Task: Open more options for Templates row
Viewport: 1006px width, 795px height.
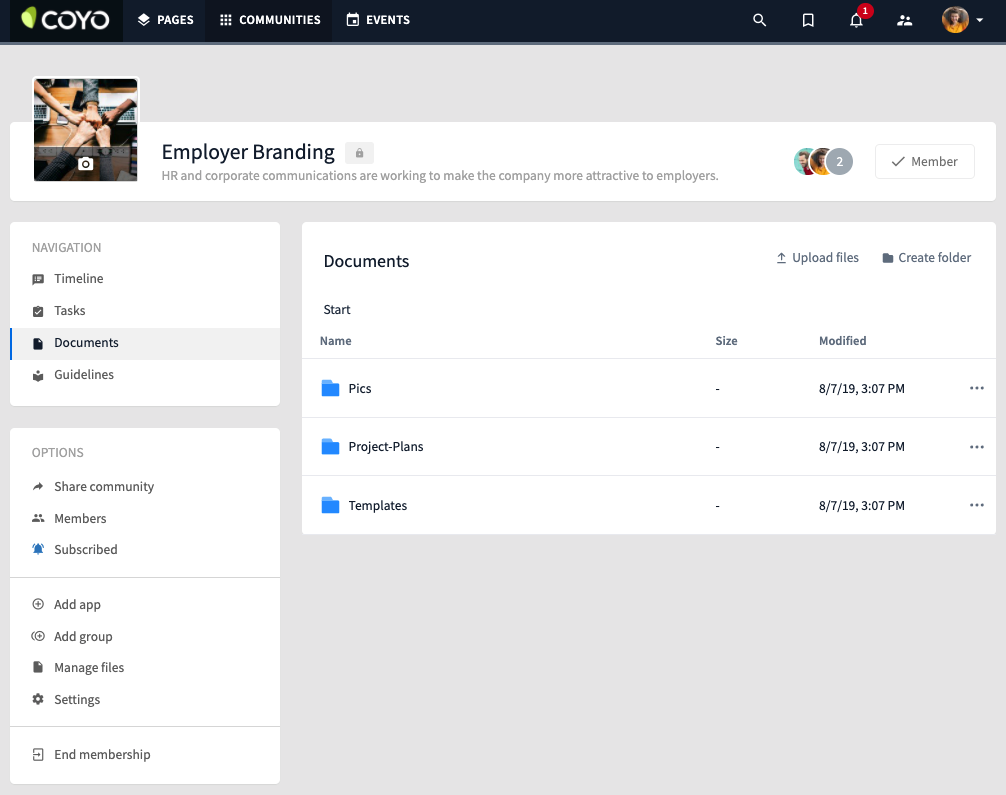Action: tap(976, 506)
